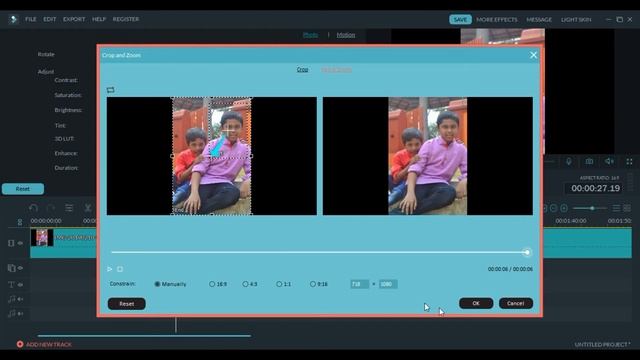
Task: Open MORE EFFECTS
Action: click(497, 20)
